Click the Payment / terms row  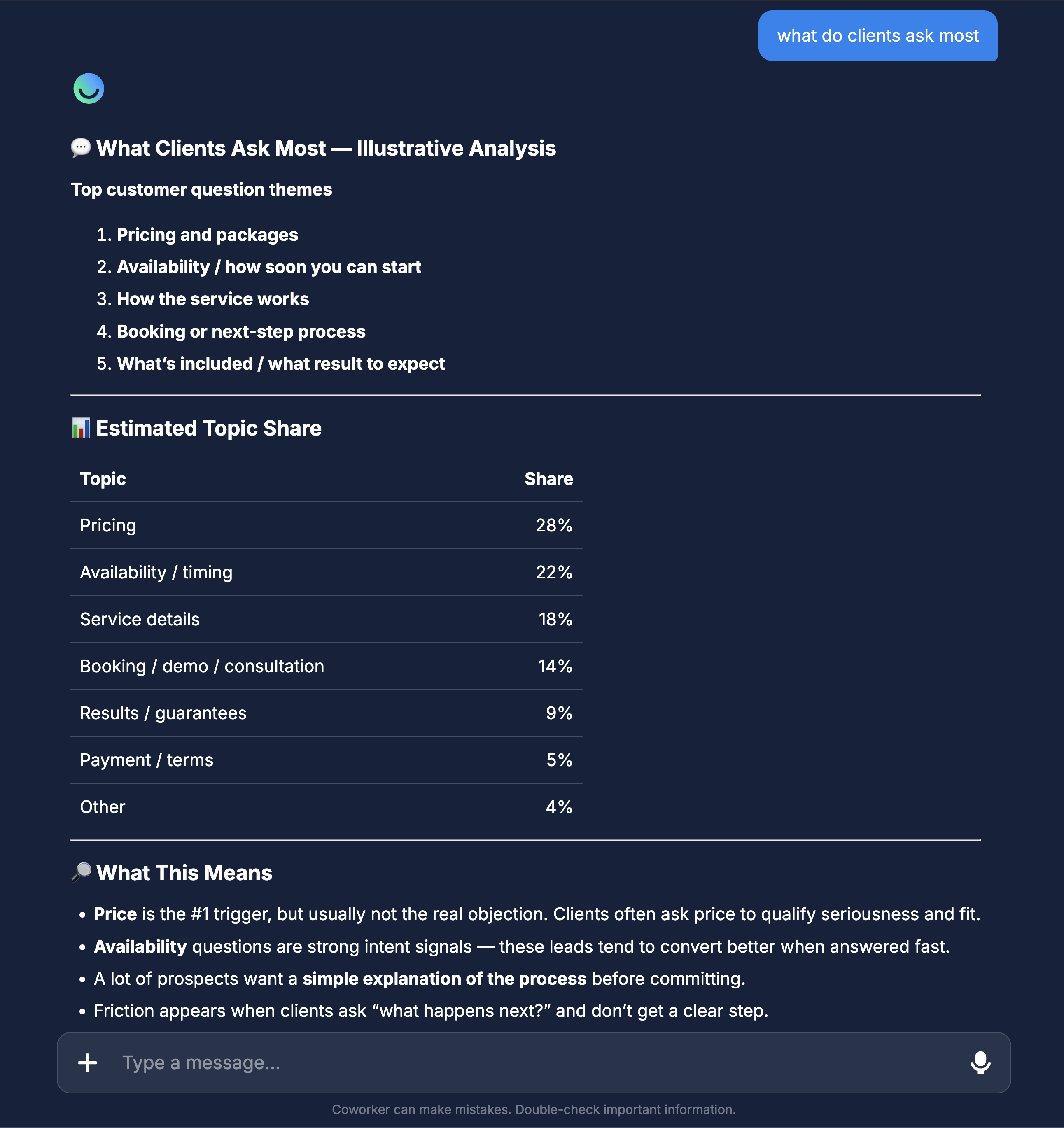pyautogui.click(x=326, y=760)
